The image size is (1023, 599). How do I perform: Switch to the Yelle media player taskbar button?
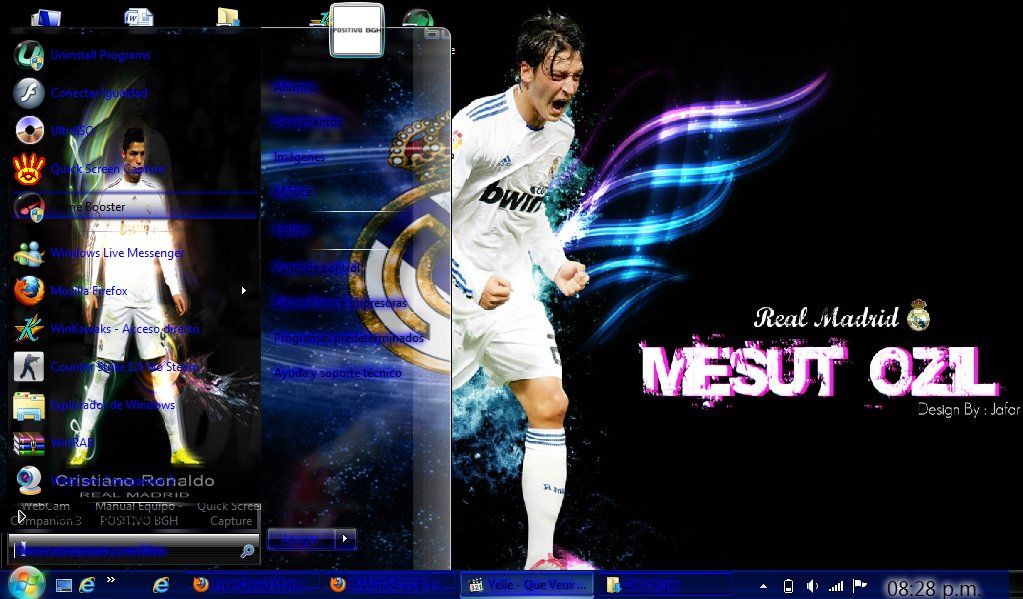(530, 584)
